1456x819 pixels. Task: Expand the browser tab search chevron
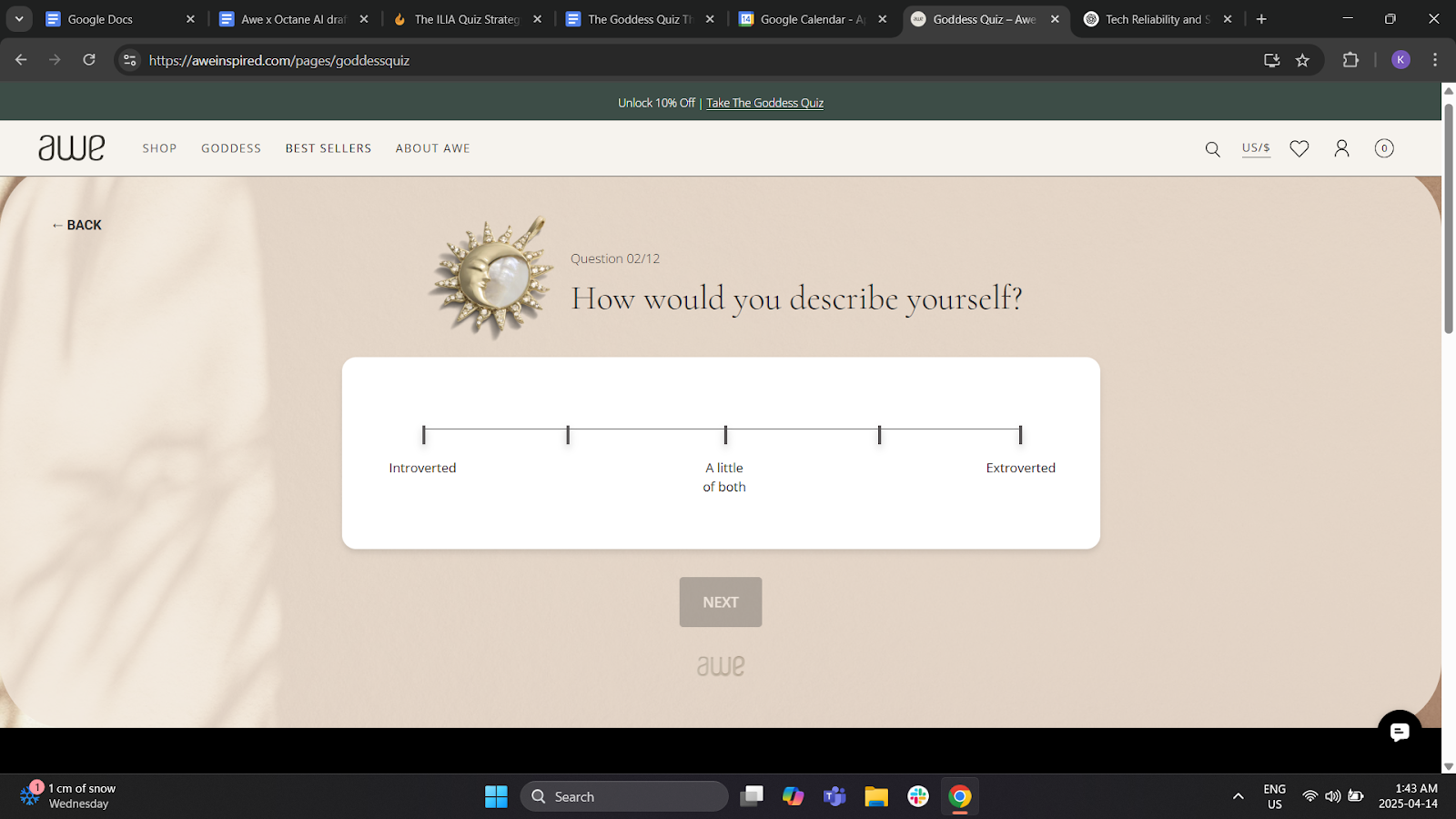click(x=18, y=18)
